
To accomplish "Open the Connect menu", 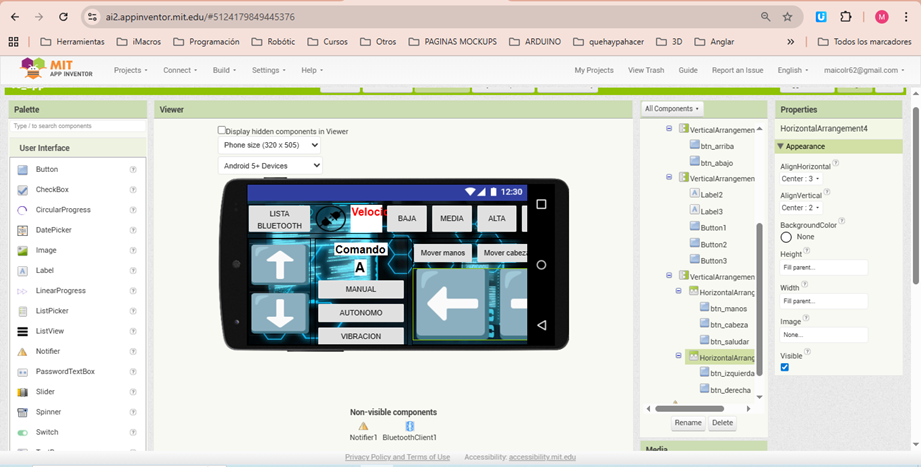I will [x=179, y=70].
